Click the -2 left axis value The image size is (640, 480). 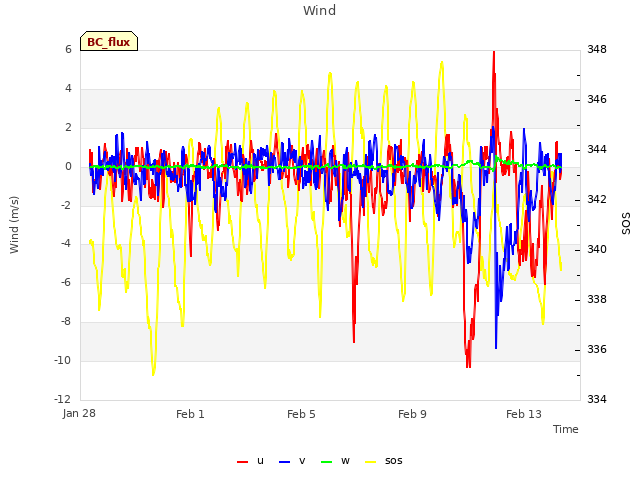click(65, 205)
